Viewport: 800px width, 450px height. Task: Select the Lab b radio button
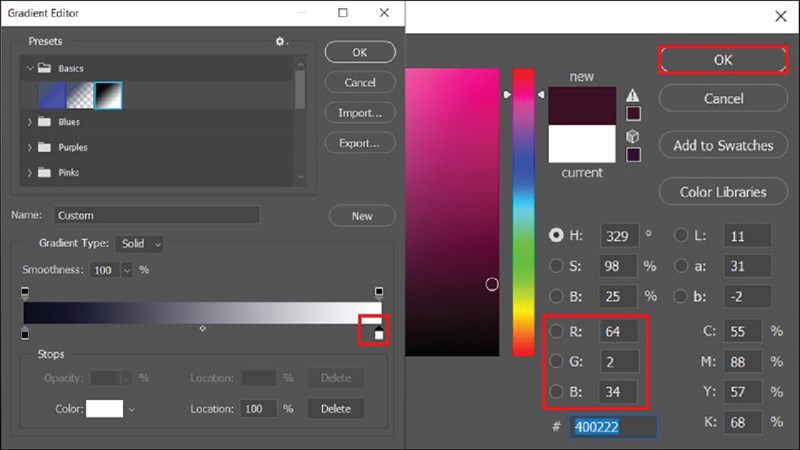(x=681, y=296)
